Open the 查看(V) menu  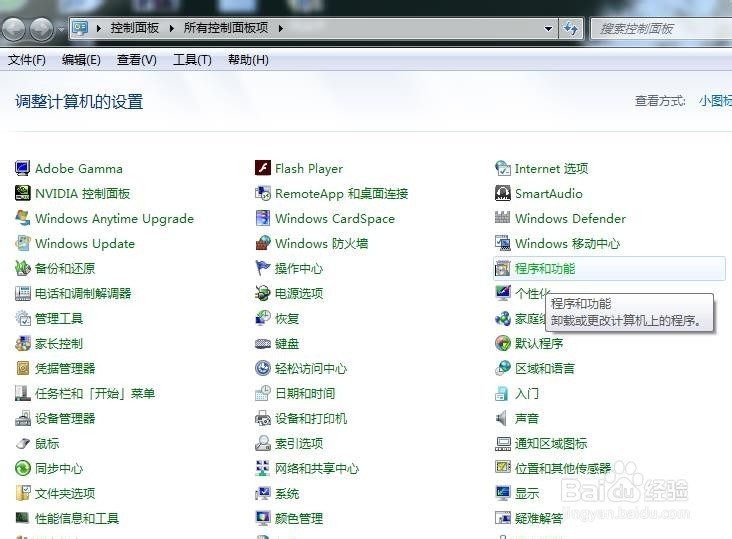click(136, 60)
